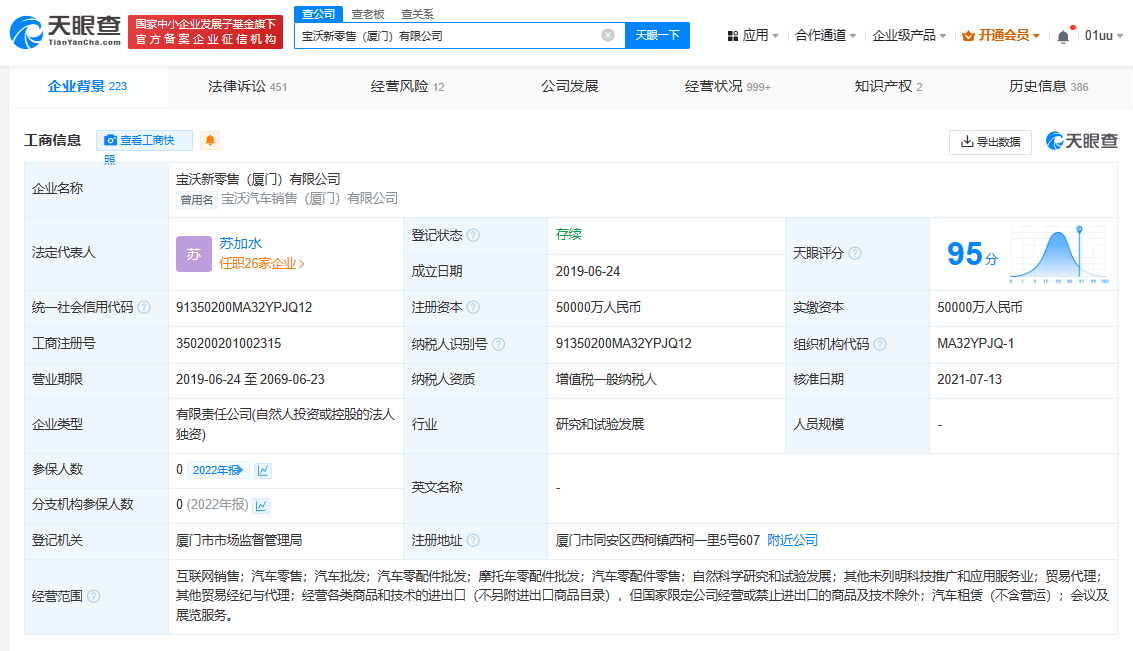Image resolution: width=1133 pixels, height=651 pixels.
Task: Click the 导出数据 export button
Action: 990,142
